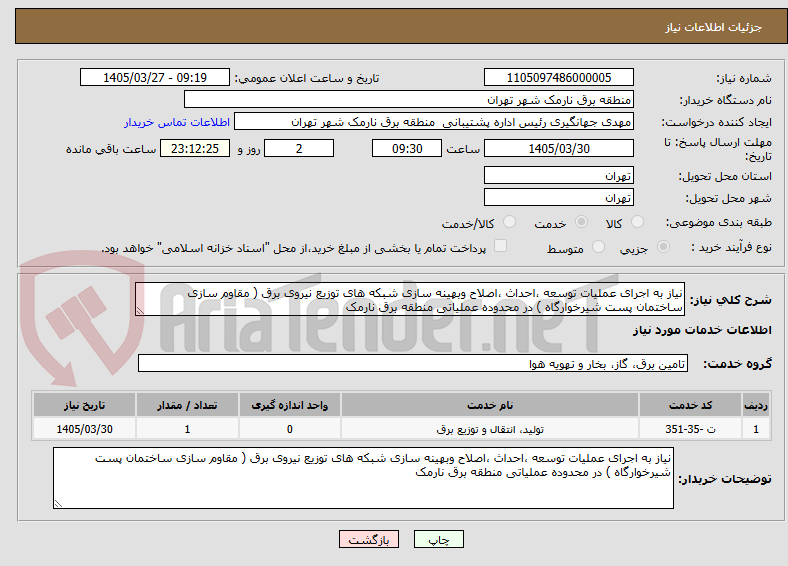
Task: Click service name cell تولید، انتقال و توزیع برق
Action: (x=490, y=429)
